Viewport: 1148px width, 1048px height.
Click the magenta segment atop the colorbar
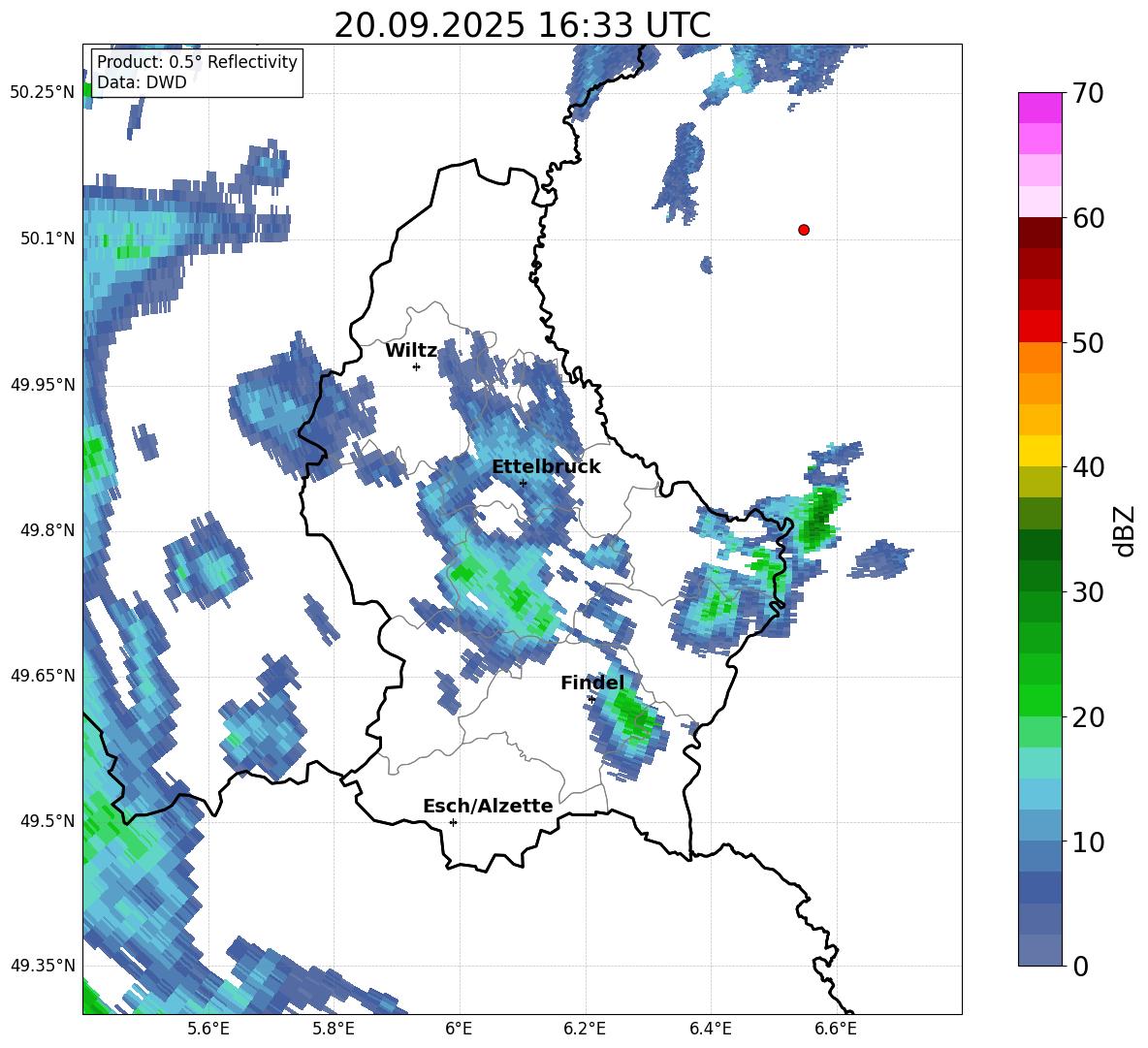click(1039, 108)
